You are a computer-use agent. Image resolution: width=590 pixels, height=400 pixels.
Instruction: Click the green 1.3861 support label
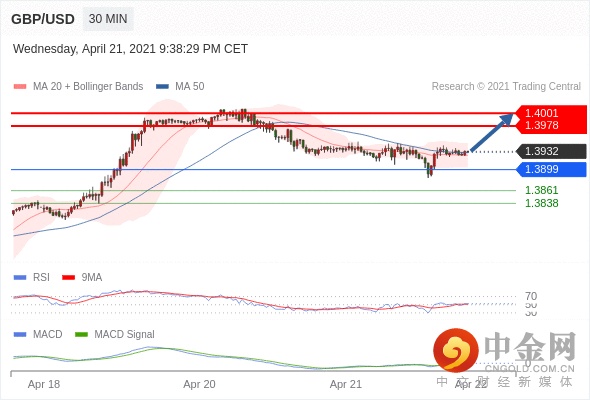(541, 190)
